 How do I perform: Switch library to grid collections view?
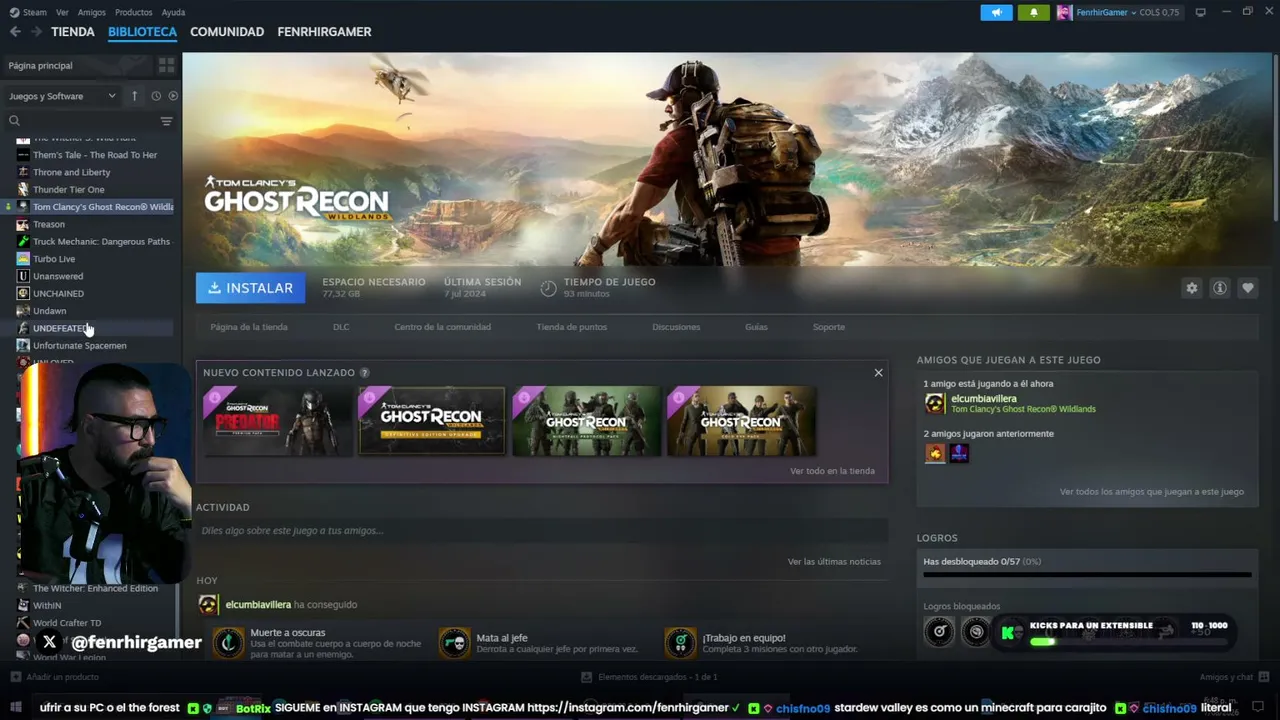point(166,65)
